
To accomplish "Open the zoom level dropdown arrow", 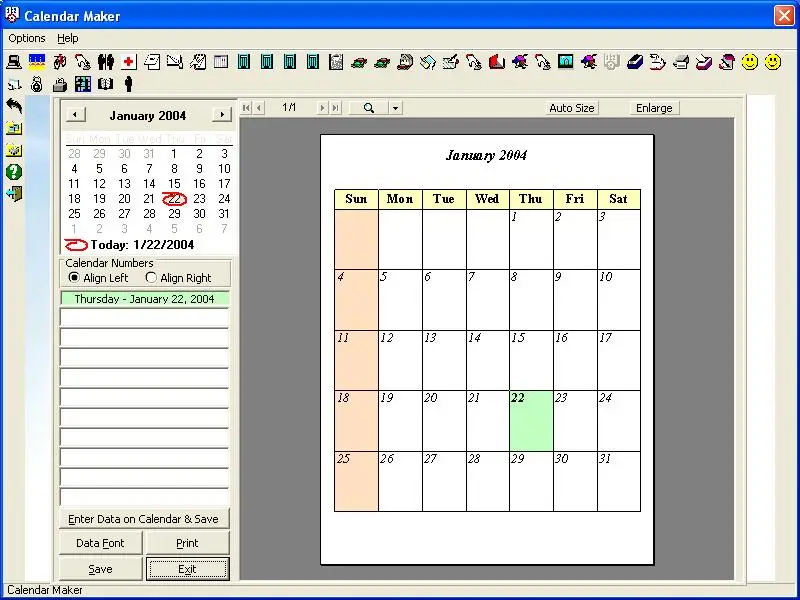I will (x=395, y=108).
